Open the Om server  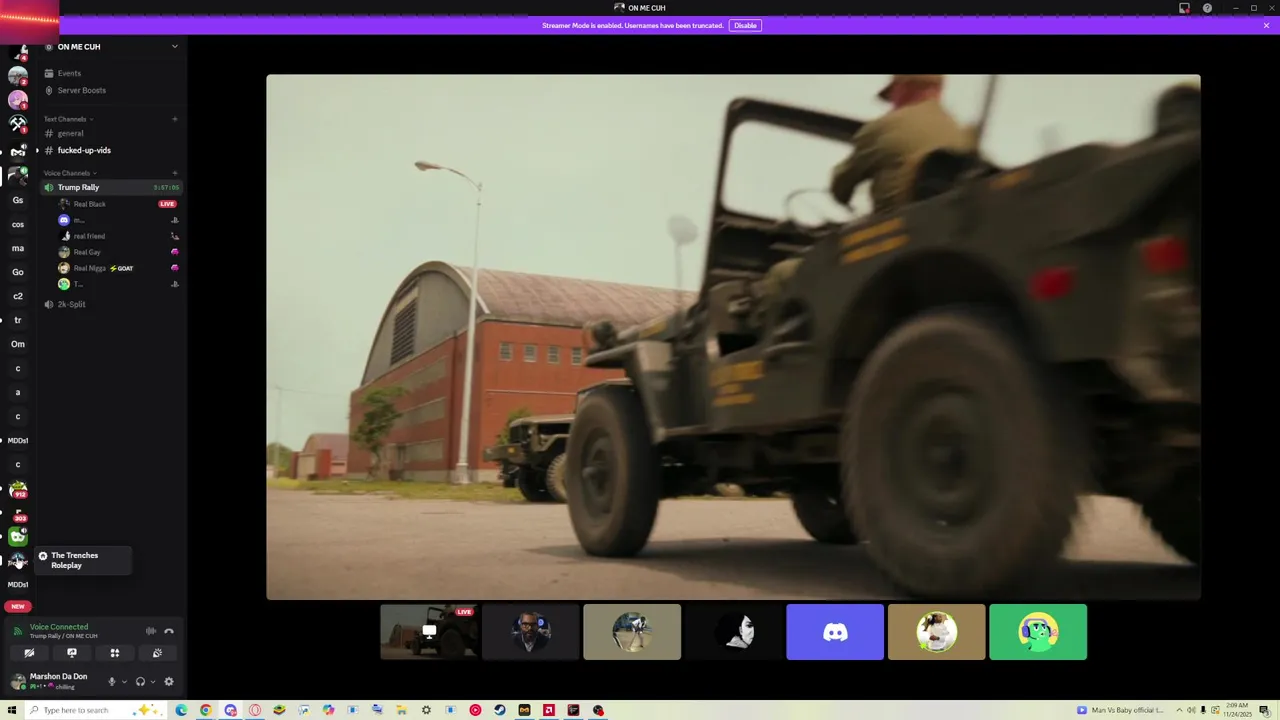coord(18,344)
